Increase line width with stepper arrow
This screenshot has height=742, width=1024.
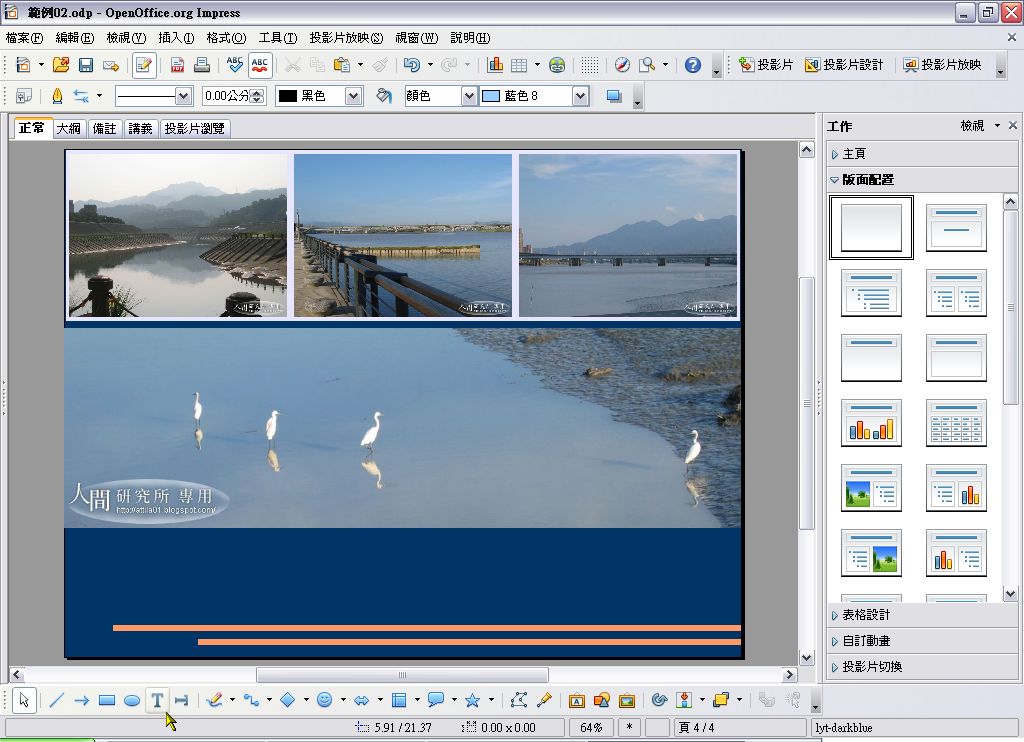(257, 92)
